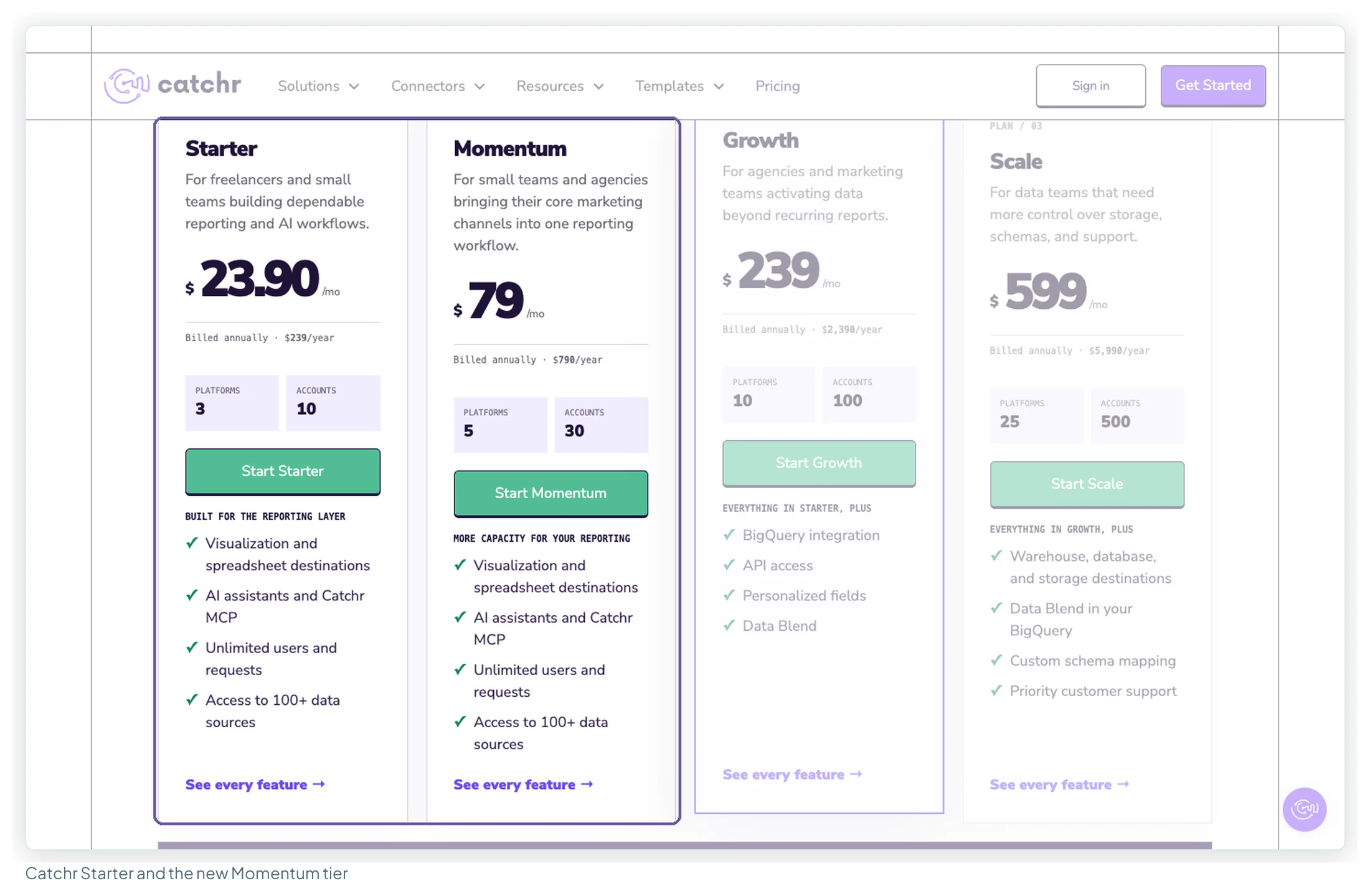Open See every feature under Momentum
1370x896 pixels.
522,785
